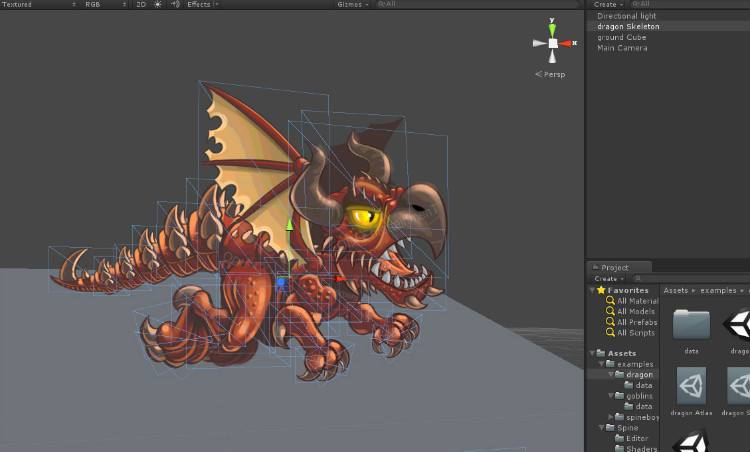Viewport: 750px width, 452px height.
Task: Toggle the scene lighting sun icon
Action: (157, 4)
